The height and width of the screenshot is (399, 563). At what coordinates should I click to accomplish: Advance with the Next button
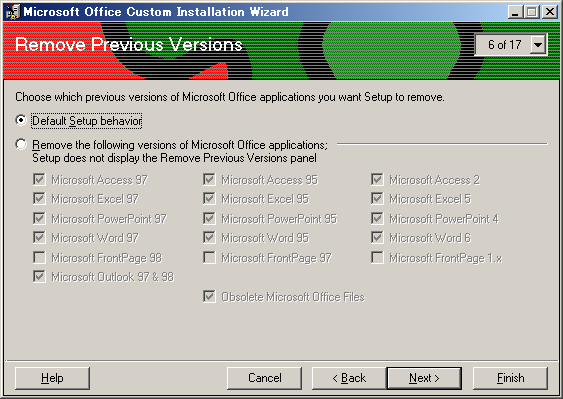424,378
